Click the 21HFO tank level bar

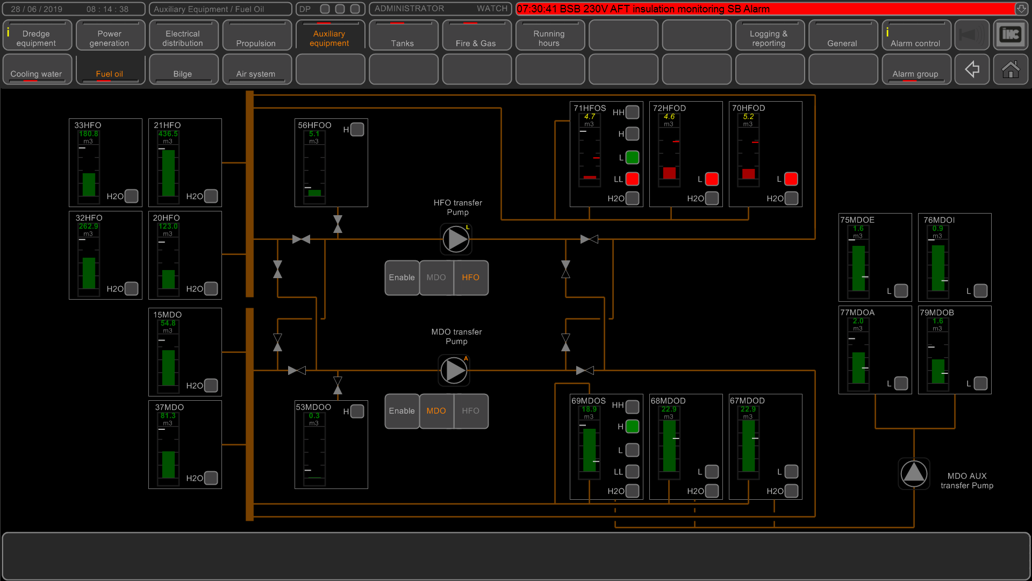[x=168, y=172]
